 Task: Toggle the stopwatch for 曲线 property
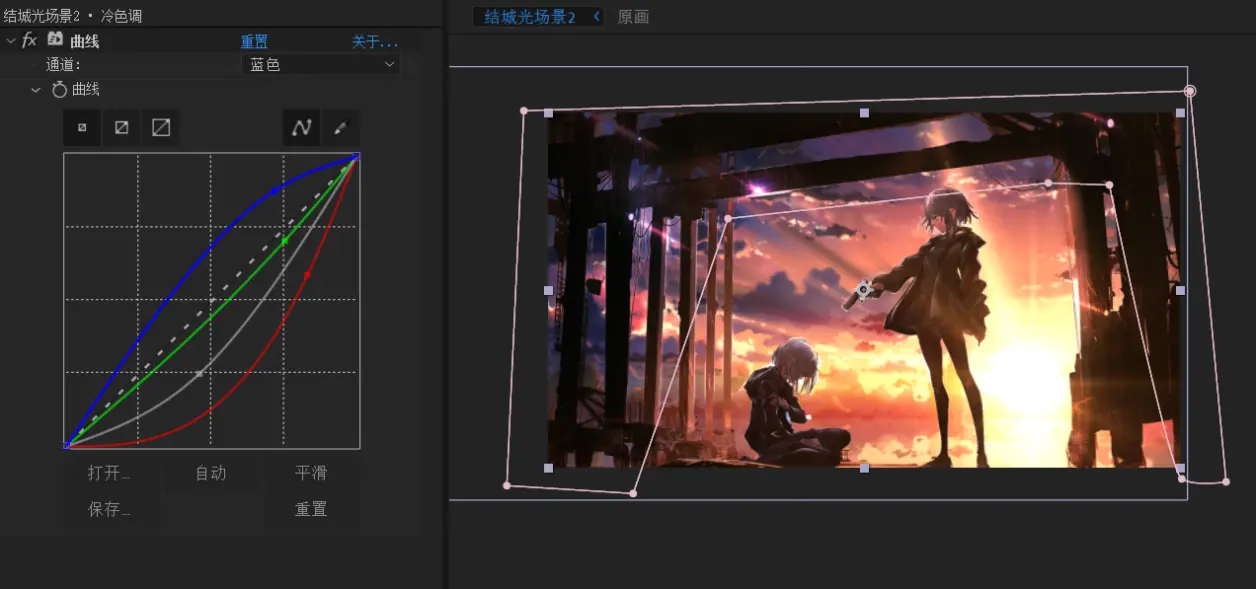coord(59,90)
